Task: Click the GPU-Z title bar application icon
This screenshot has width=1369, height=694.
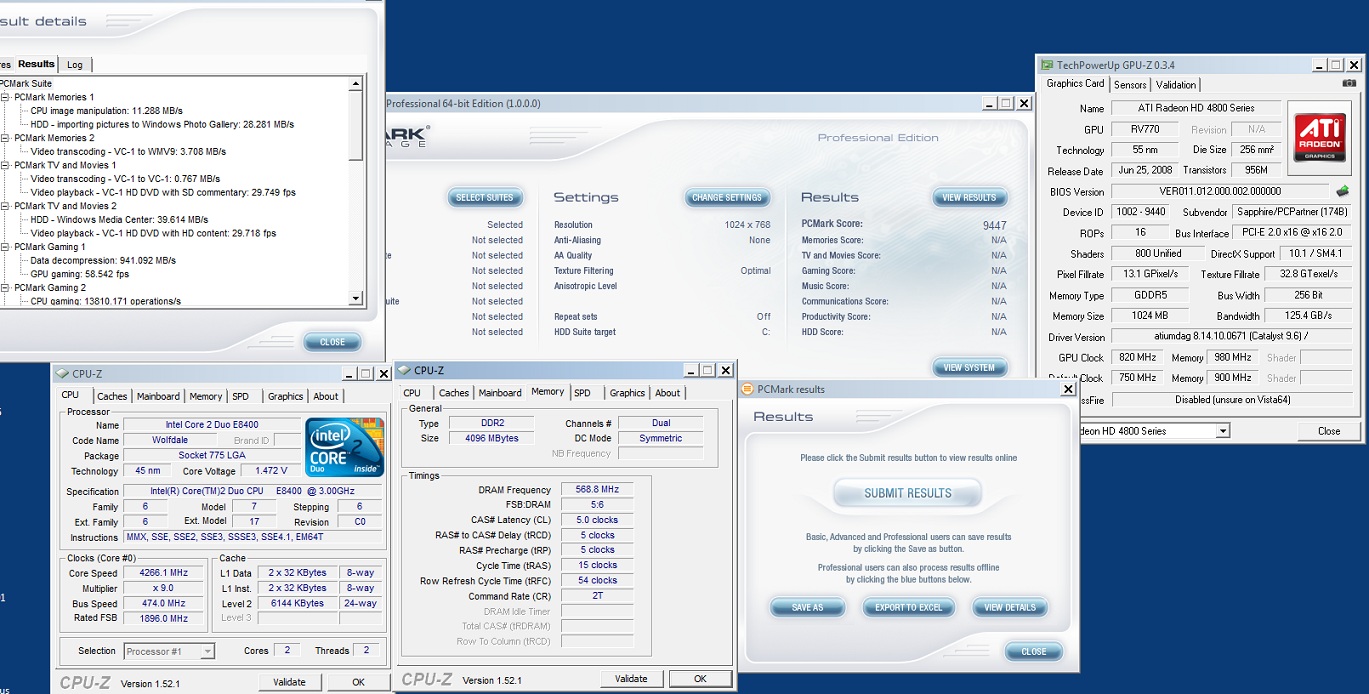Action: (1047, 64)
